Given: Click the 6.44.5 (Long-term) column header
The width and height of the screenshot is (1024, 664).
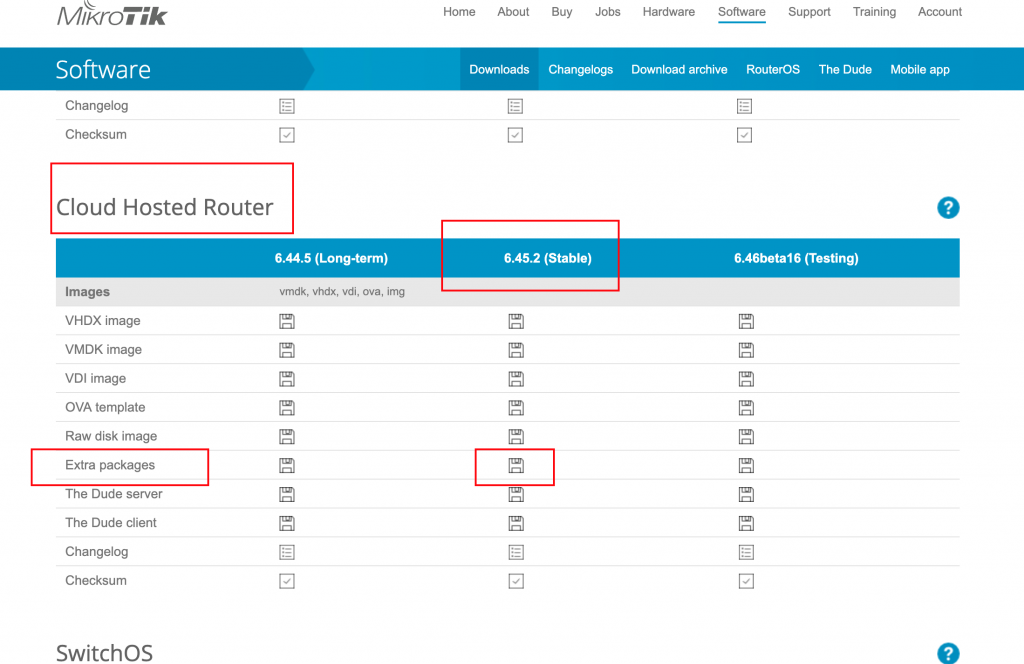Looking at the screenshot, I should click(331, 258).
